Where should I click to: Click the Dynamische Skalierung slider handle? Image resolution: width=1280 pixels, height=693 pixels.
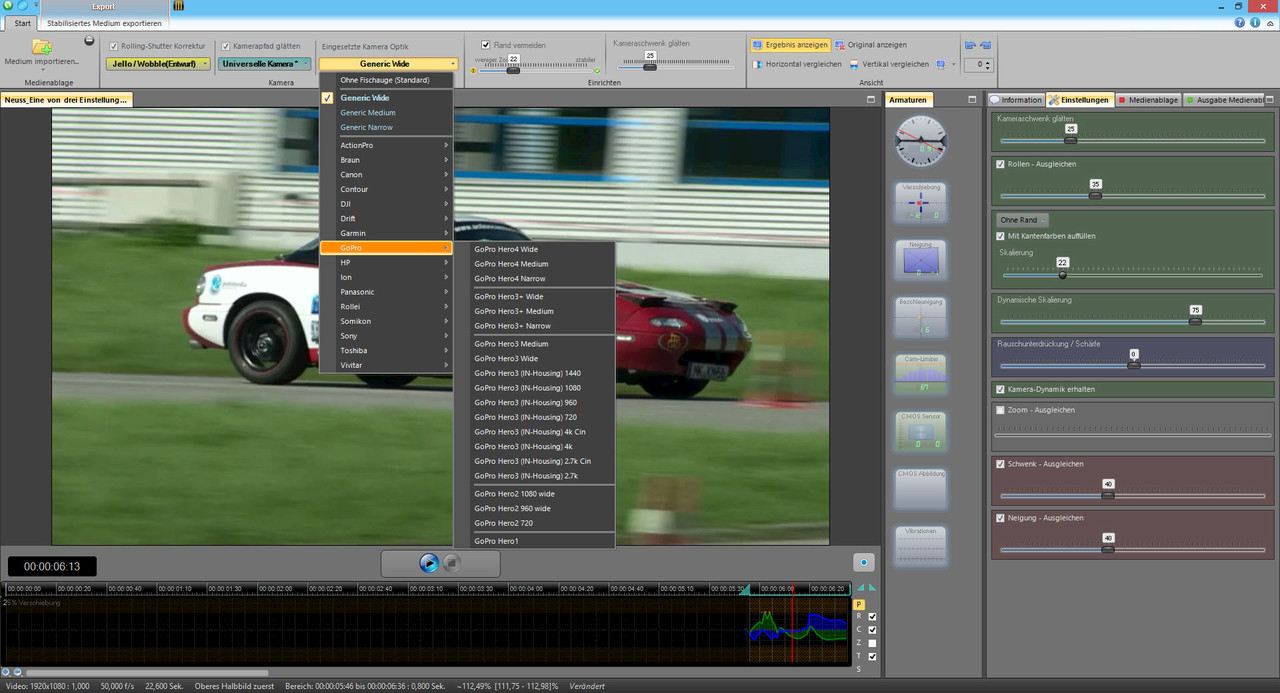click(1194, 321)
